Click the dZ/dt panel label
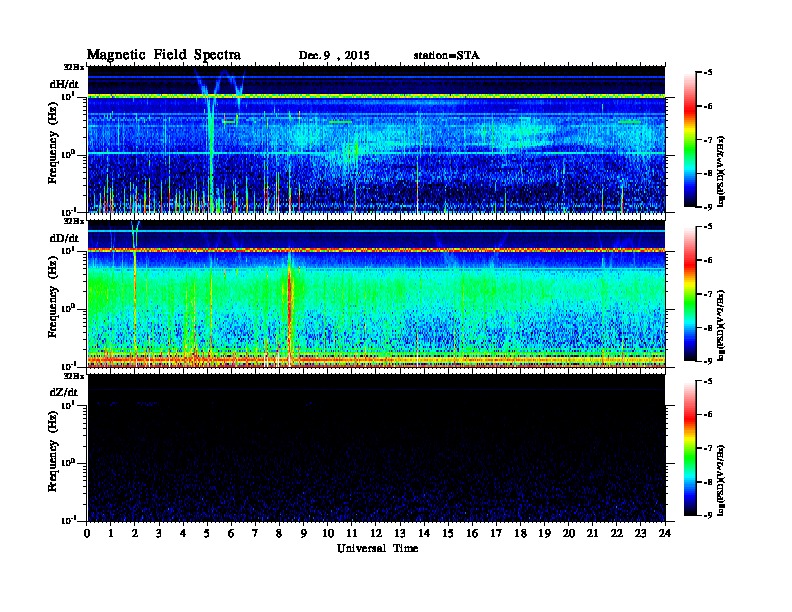This screenshot has height=612, width=792. pos(64,392)
